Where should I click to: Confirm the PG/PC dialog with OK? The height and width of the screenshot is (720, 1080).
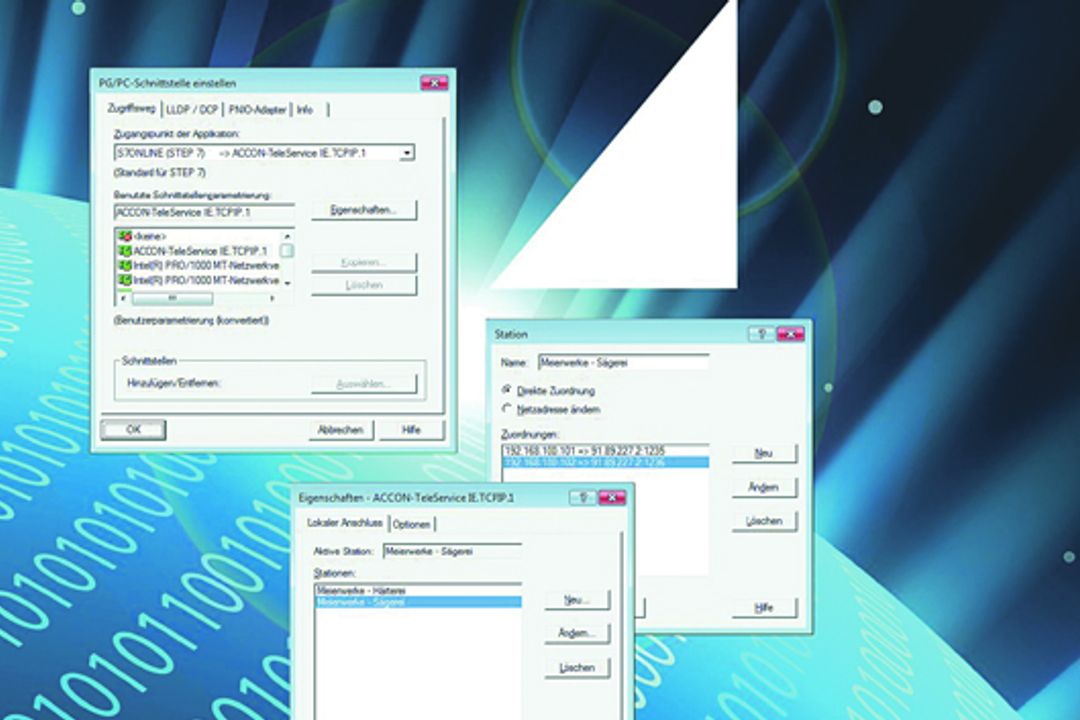click(133, 429)
